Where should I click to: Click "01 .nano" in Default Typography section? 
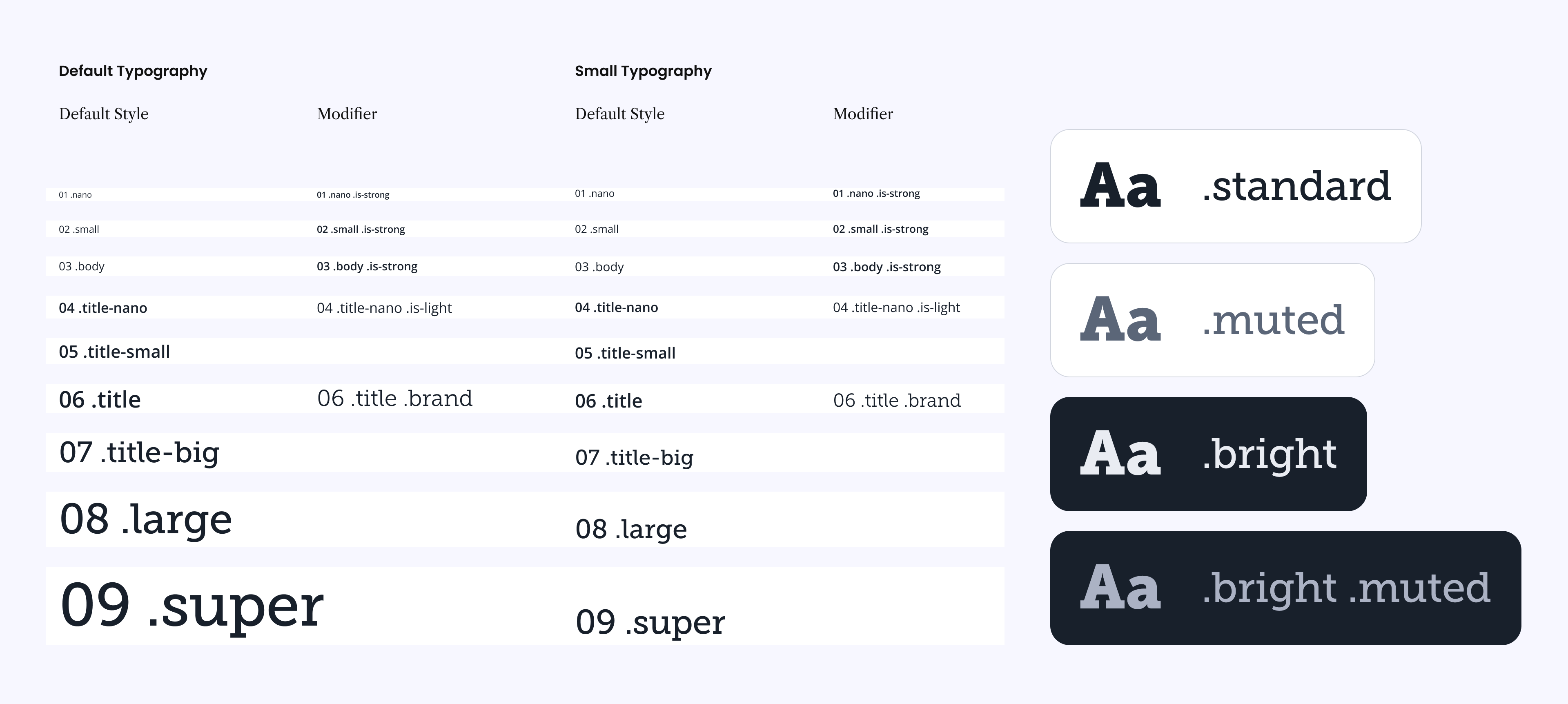coord(76,195)
